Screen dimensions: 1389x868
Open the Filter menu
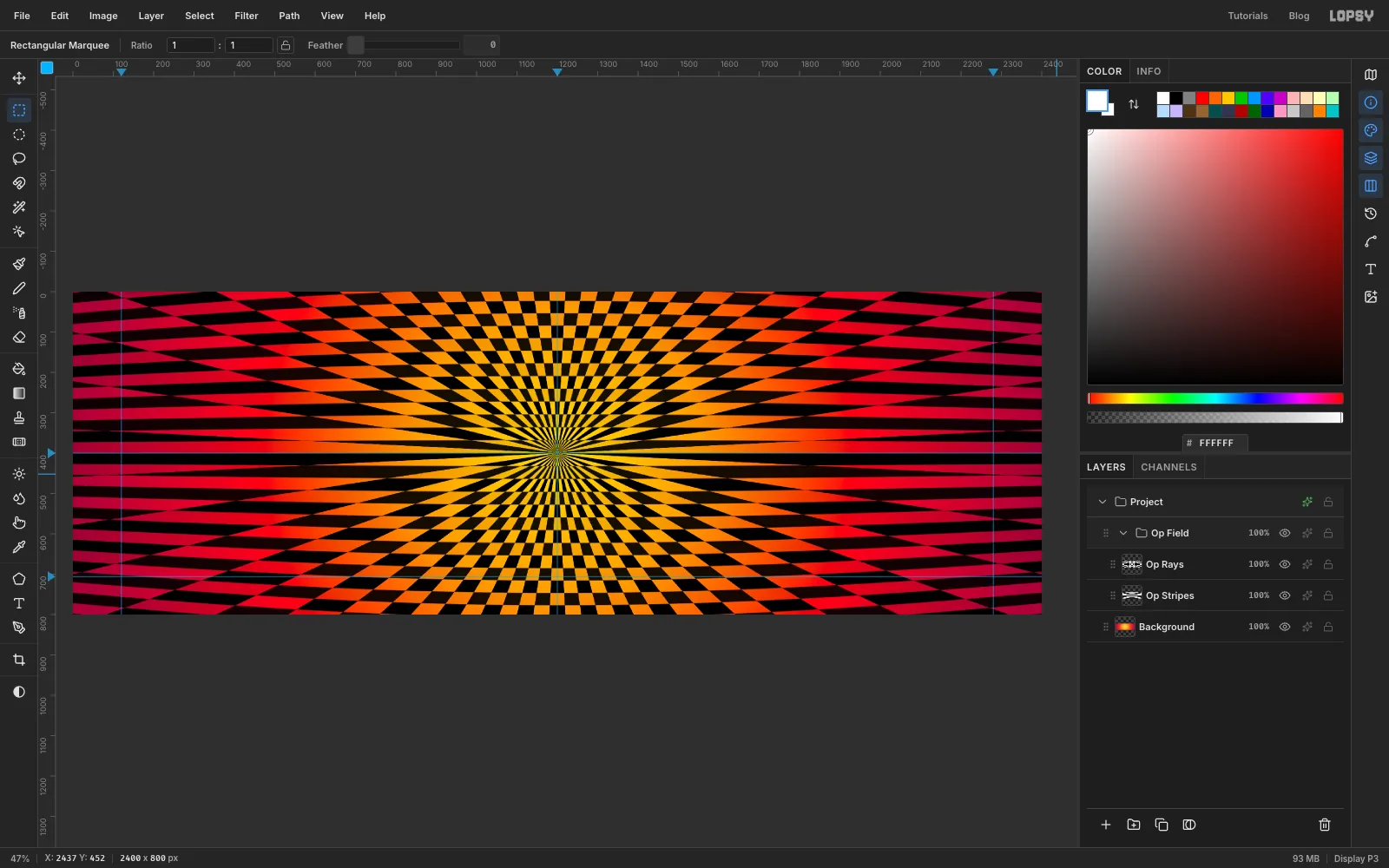(x=247, y=16)
